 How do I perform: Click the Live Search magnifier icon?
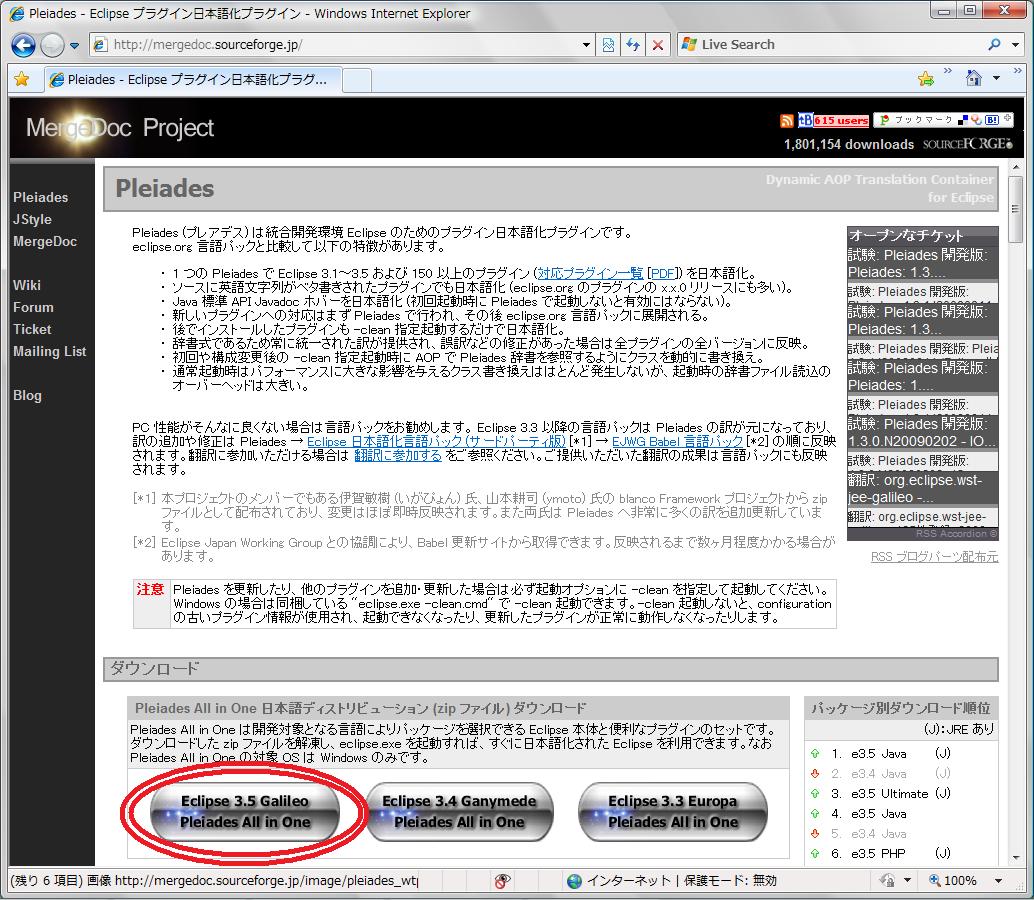coord(995,44)
